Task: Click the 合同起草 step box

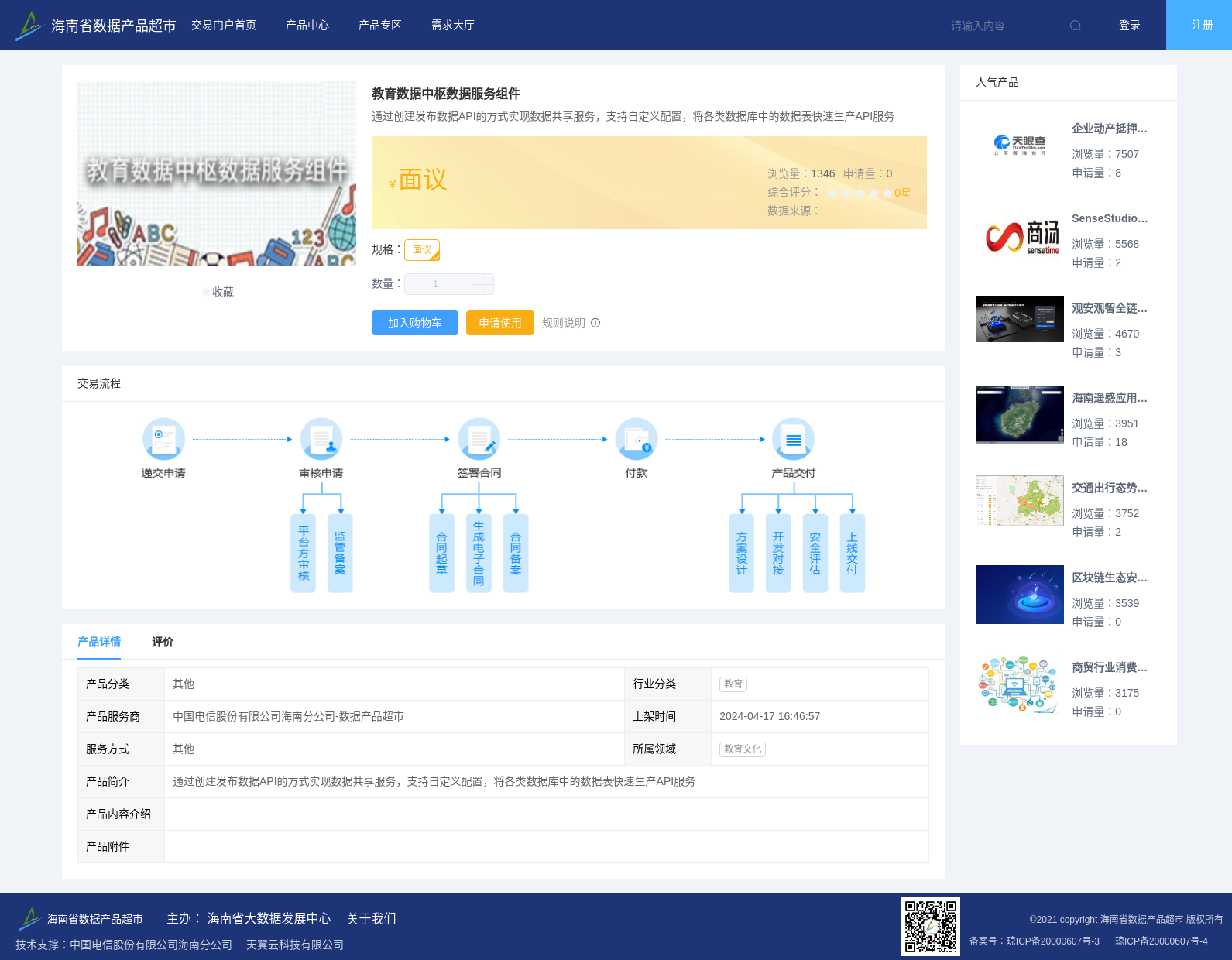Action: 441,554
